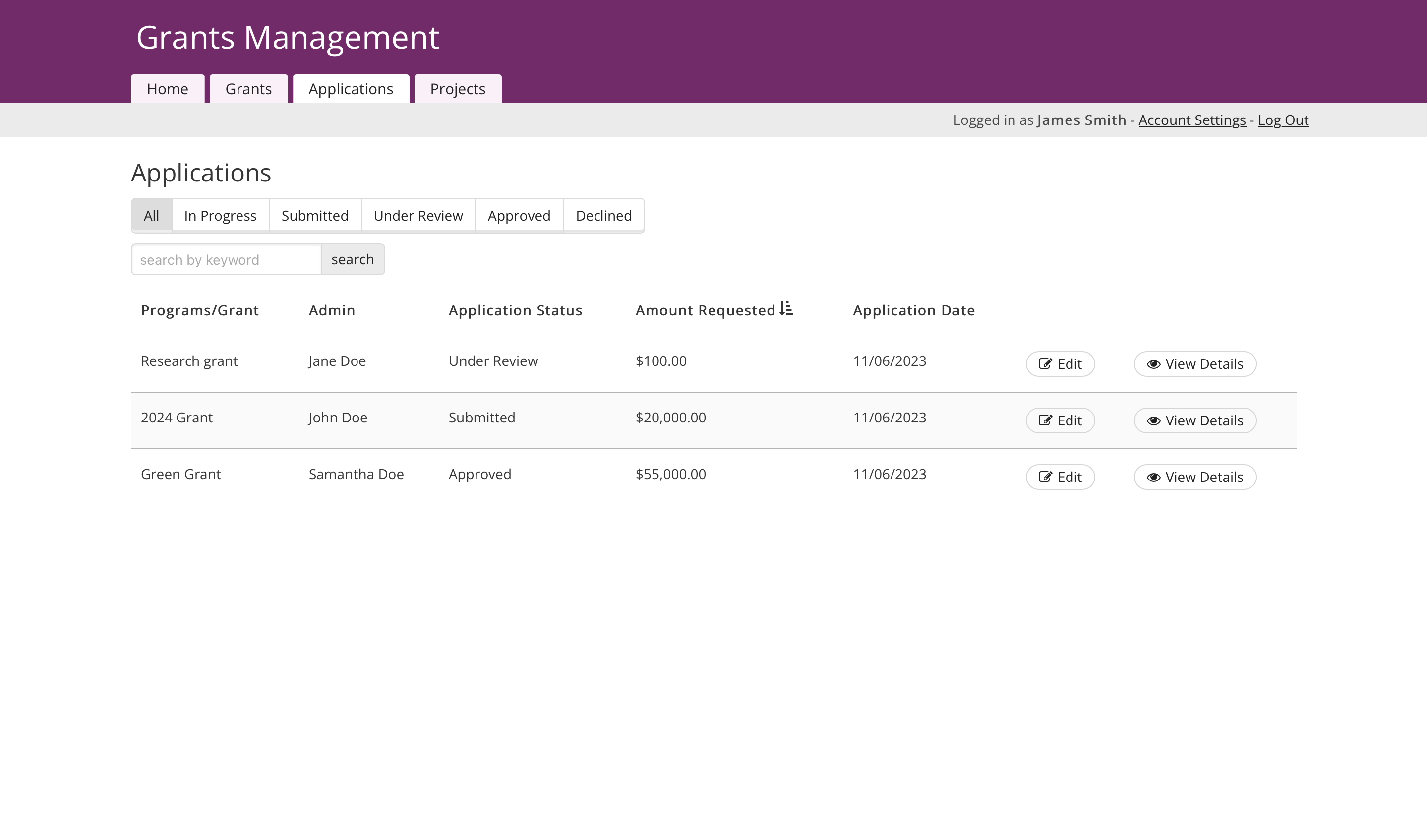Click Edit pencil icon for 2024 Grant

click(x=1045, y=420)
